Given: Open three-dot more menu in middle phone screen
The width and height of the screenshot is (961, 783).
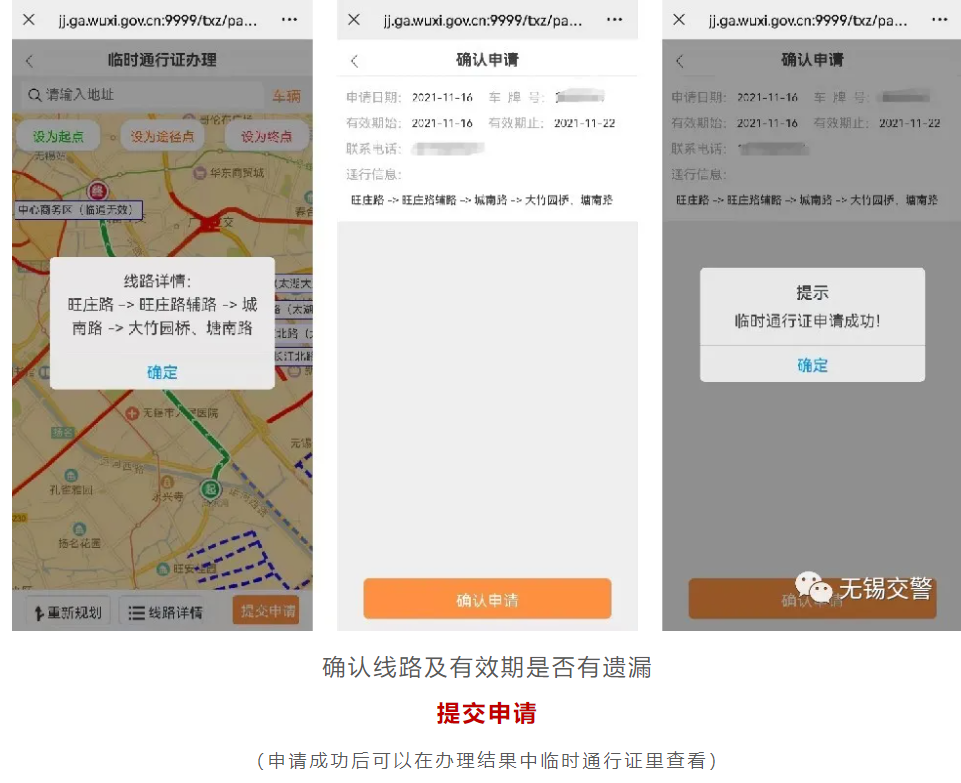Looking at the screenshot, I should 614,20.
